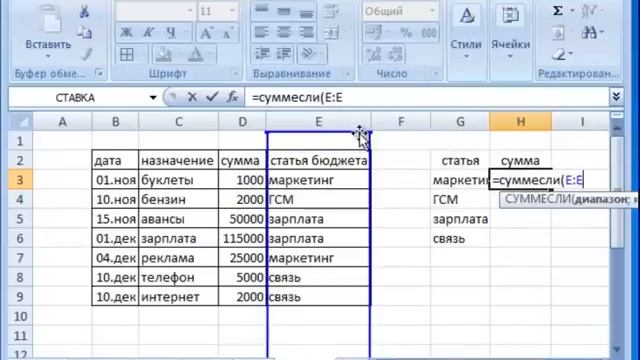Click the Вставить (Paste) clipboard icon
Viewport: 640px width, 360px height.
tap(50, 18)
